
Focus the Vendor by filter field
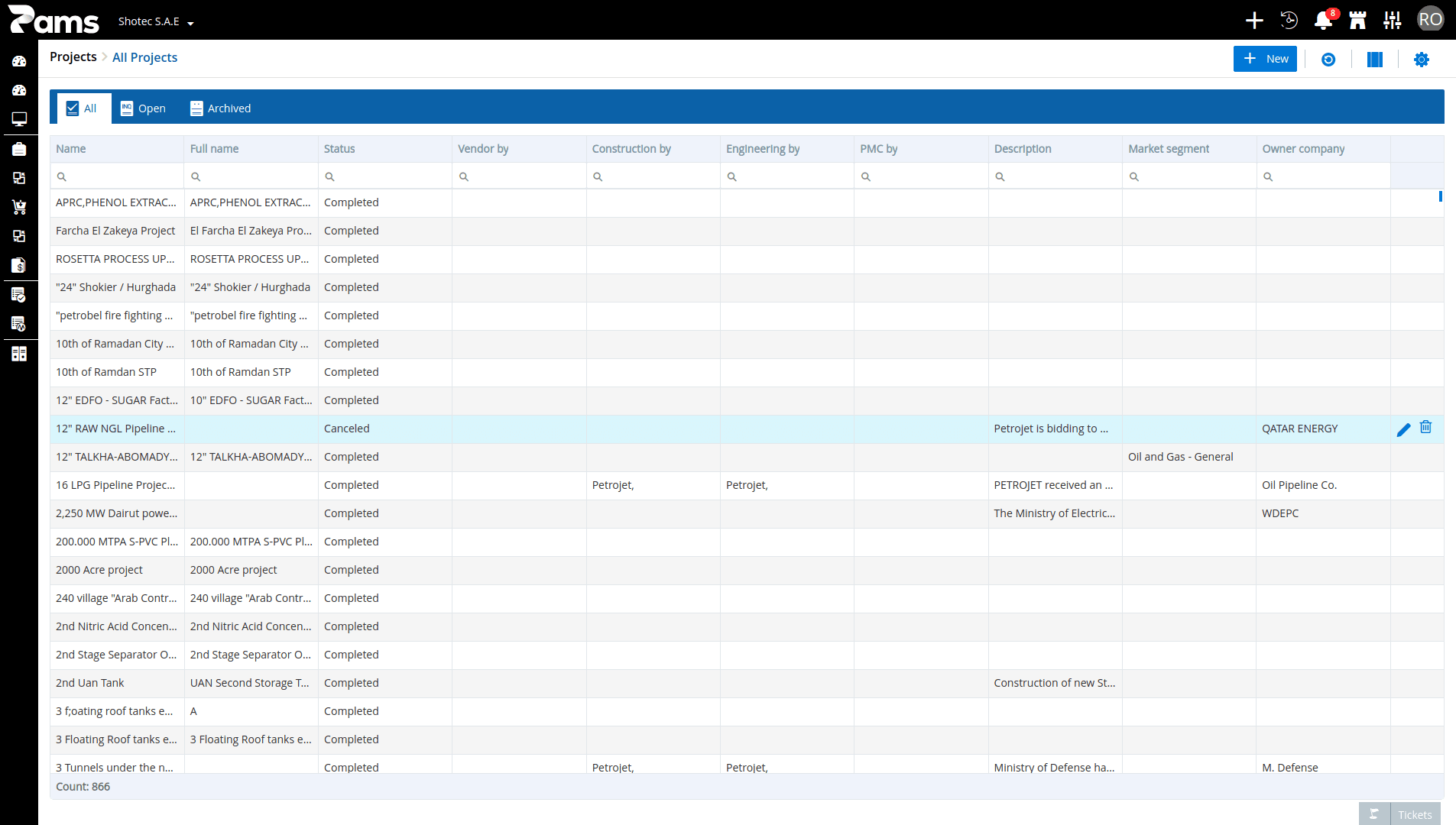point(520,176)
